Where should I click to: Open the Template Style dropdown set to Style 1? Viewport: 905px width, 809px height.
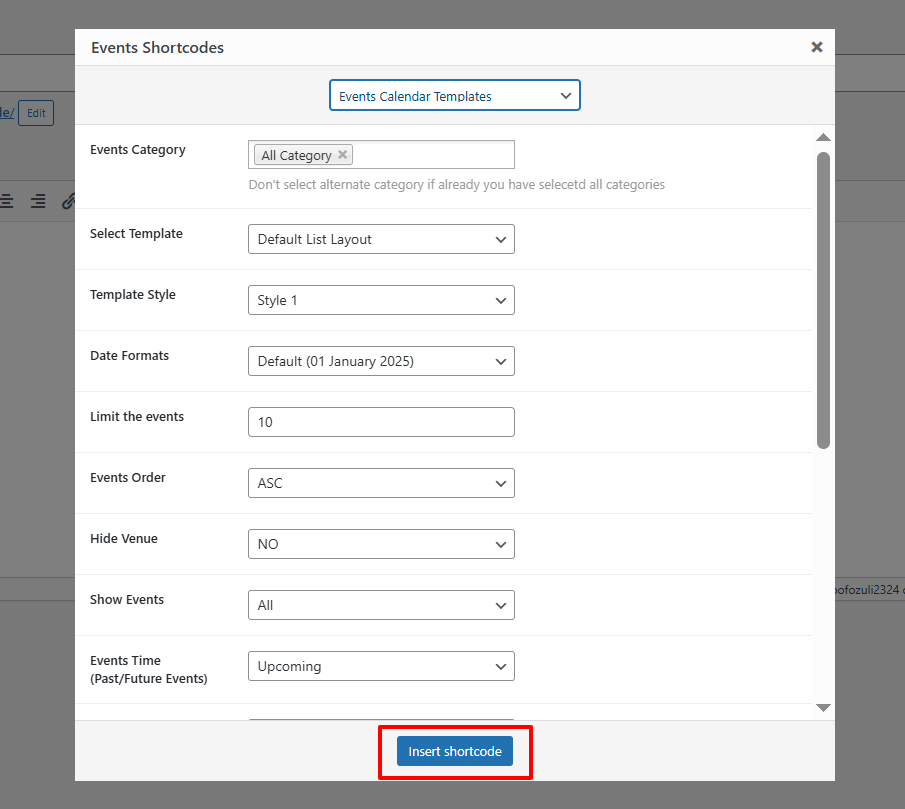pos(381,300)
